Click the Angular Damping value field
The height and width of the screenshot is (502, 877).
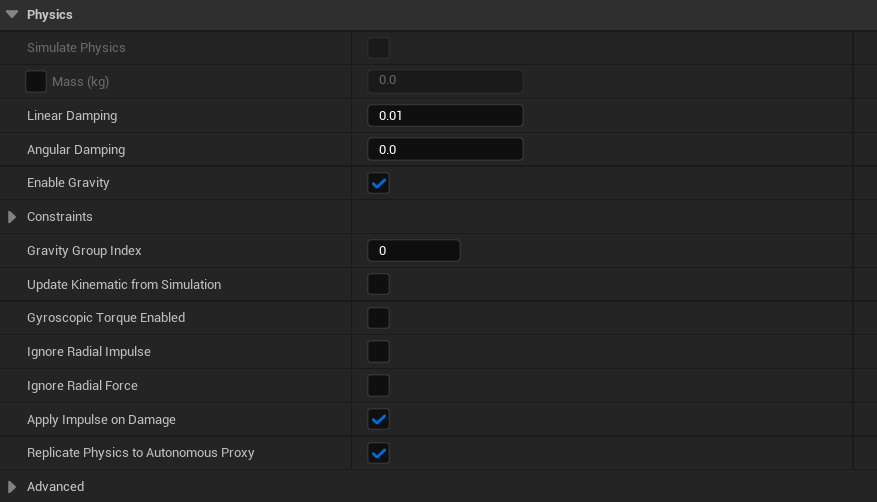[x=445, y=150]
